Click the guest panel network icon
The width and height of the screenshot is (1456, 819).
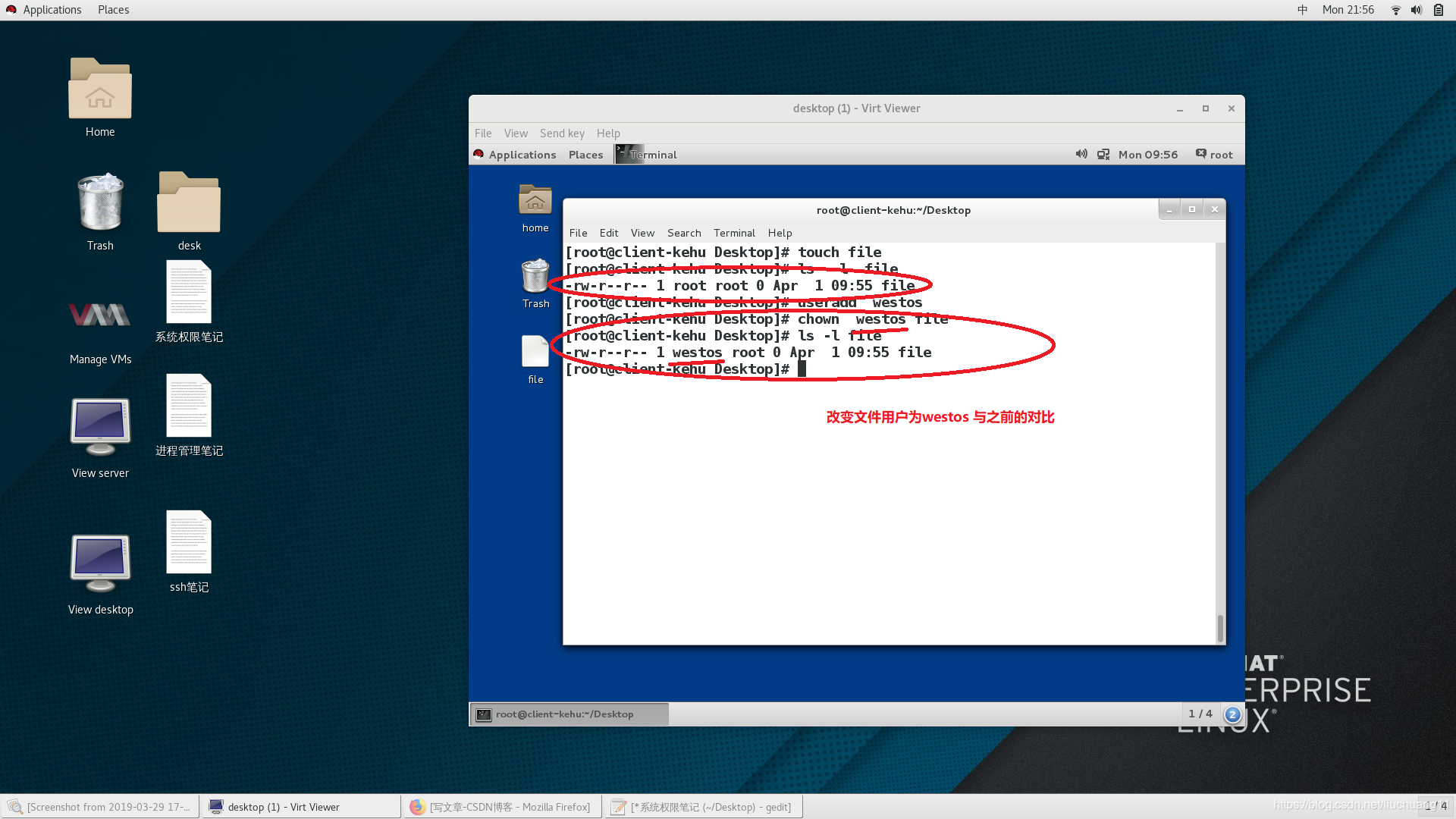point(1103,154)
